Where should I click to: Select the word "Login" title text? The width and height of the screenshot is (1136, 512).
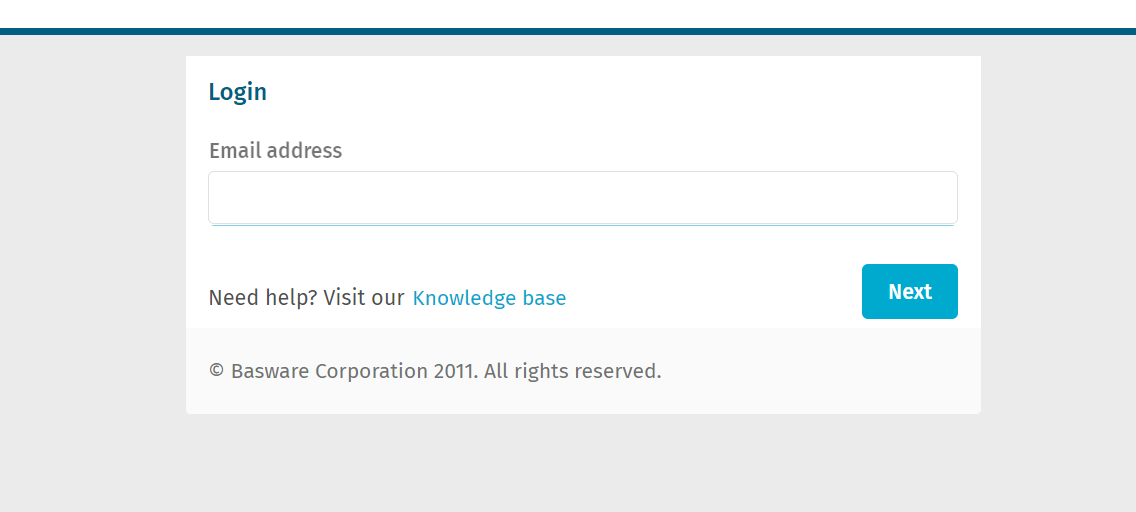[x=237, y=92]
